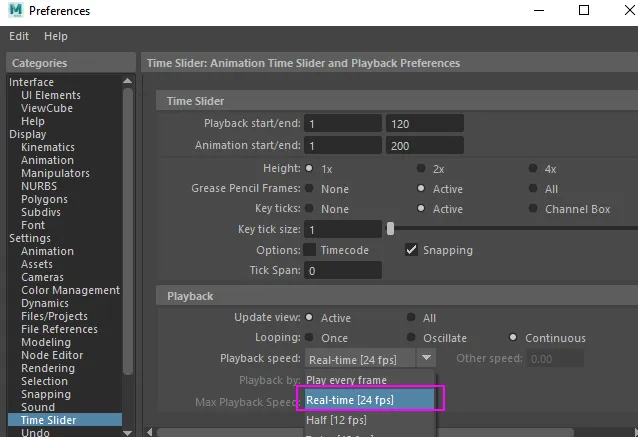Select Animation under Display category

coord(48,160)
